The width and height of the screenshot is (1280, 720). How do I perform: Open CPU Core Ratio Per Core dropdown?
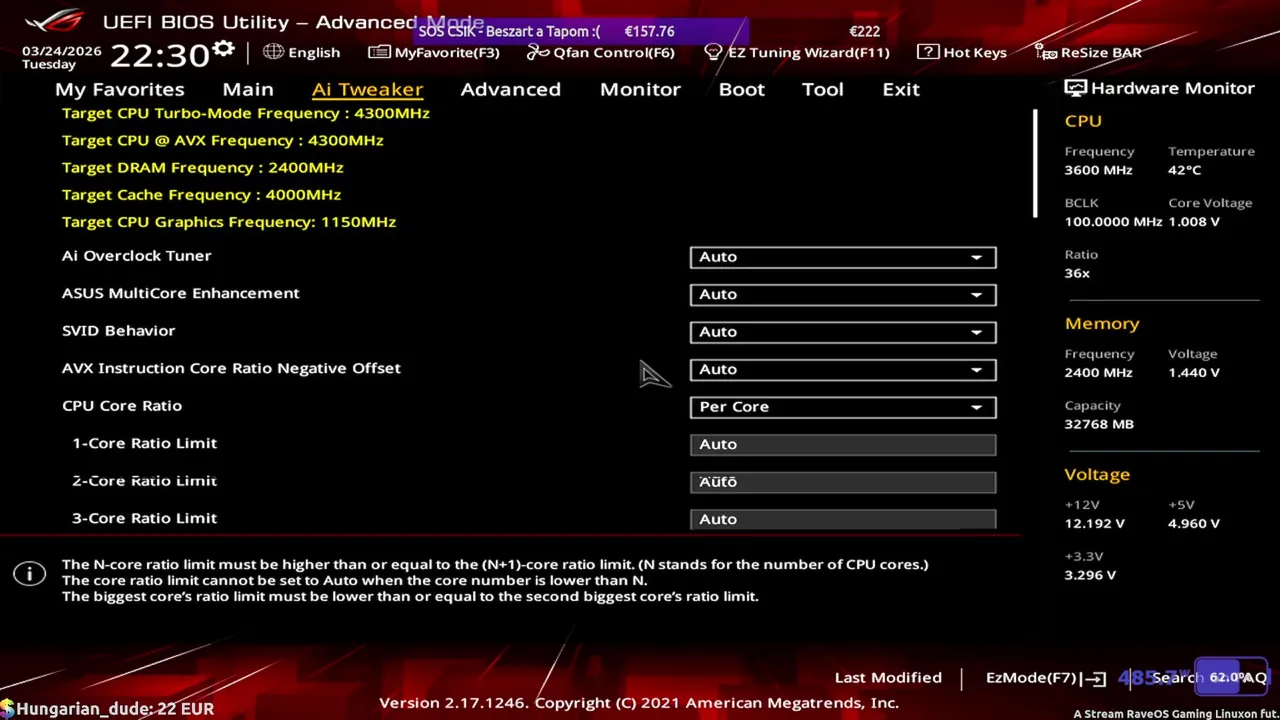[x=843, y=407]
